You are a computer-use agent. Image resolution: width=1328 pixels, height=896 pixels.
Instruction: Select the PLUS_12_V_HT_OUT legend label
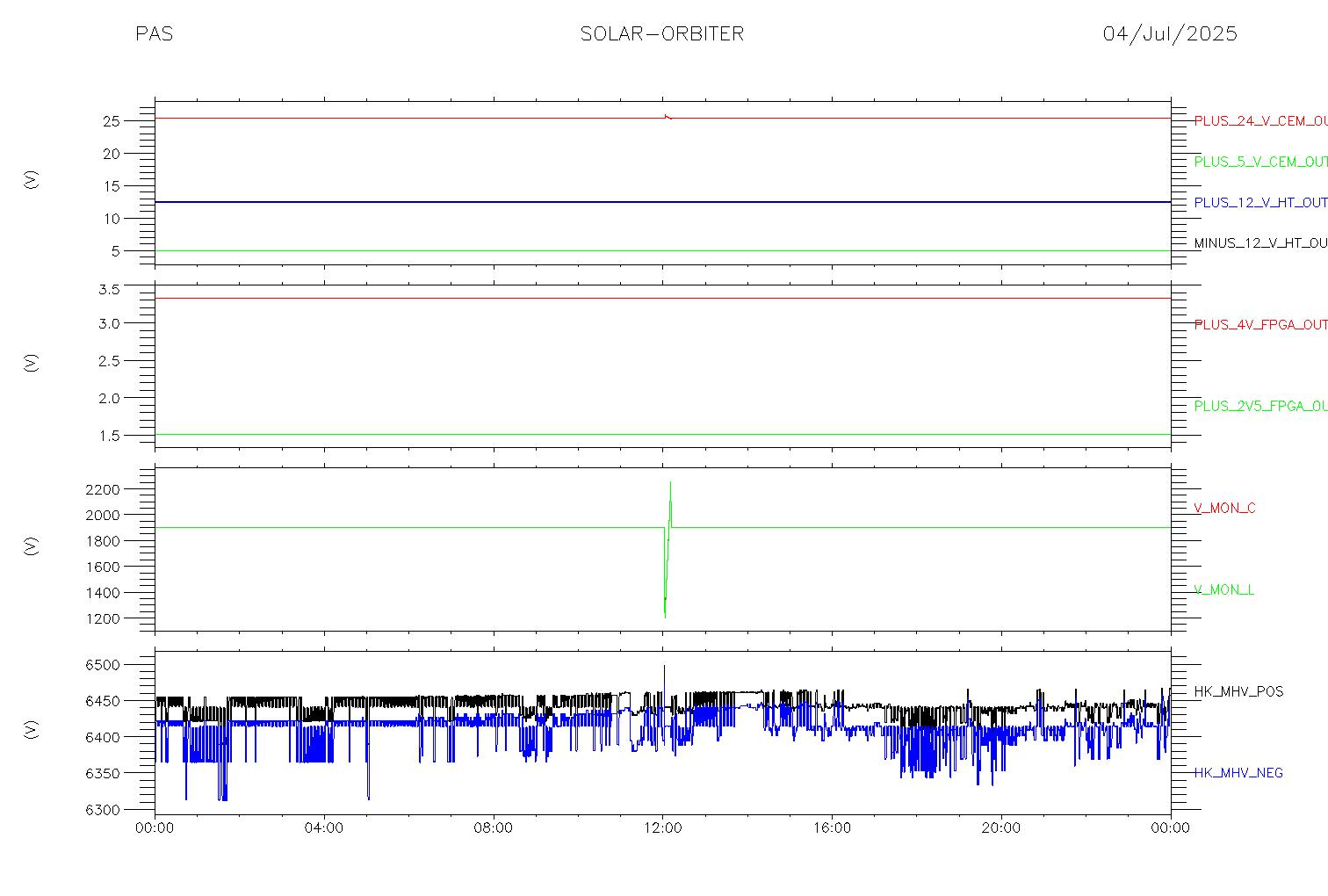pos(1260,202)
